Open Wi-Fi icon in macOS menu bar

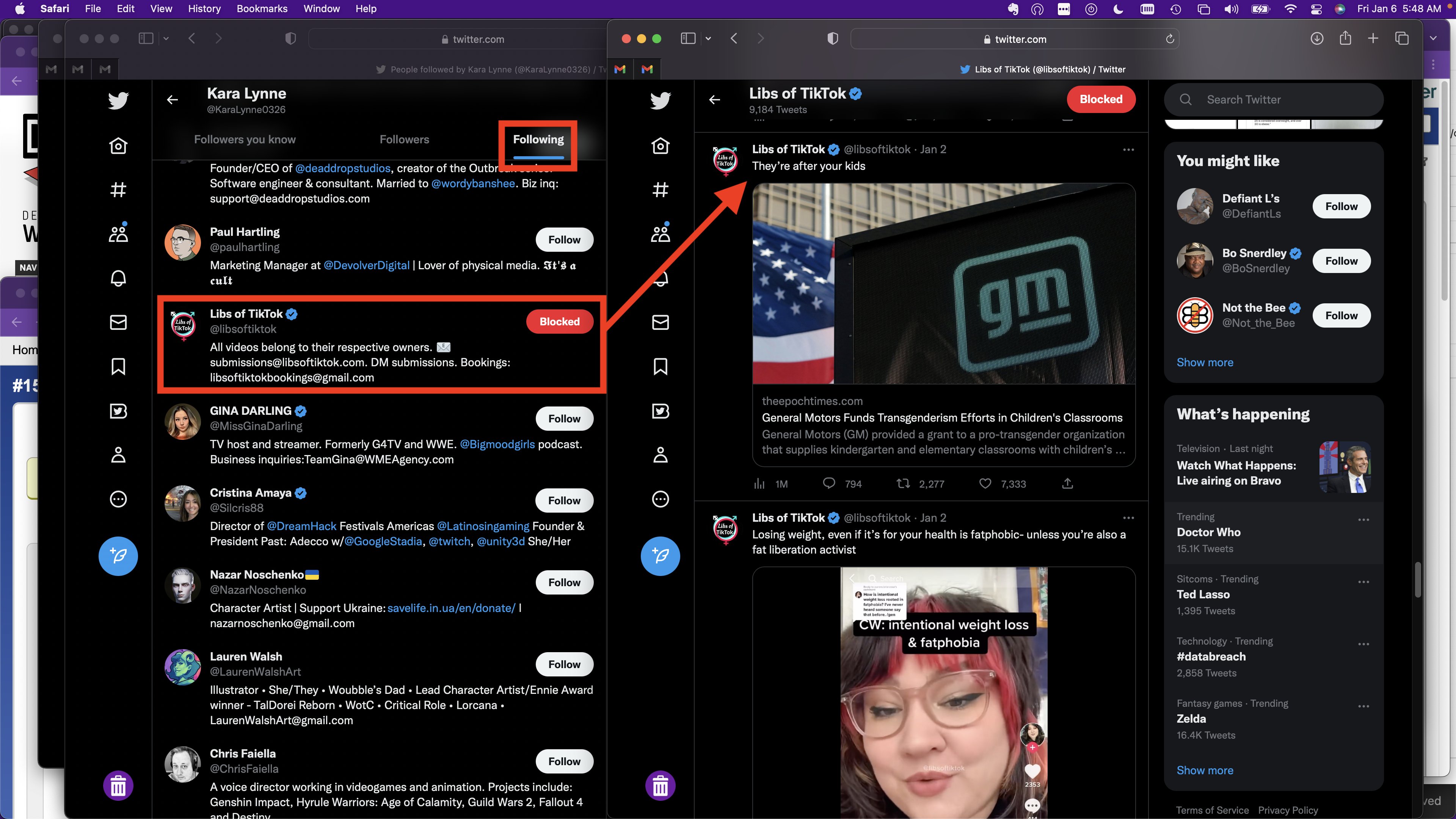1290,8
